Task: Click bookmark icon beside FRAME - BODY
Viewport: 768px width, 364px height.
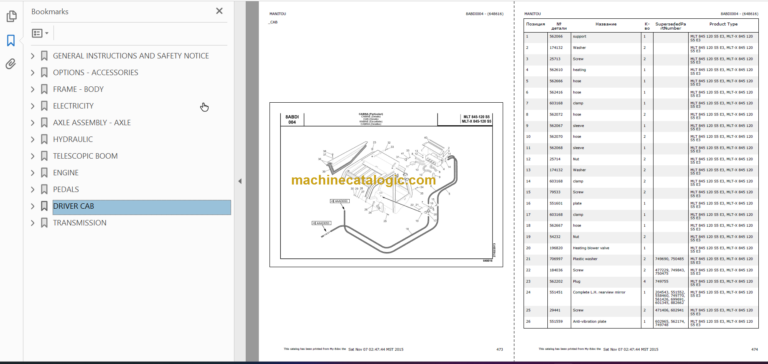Action: 44,89
